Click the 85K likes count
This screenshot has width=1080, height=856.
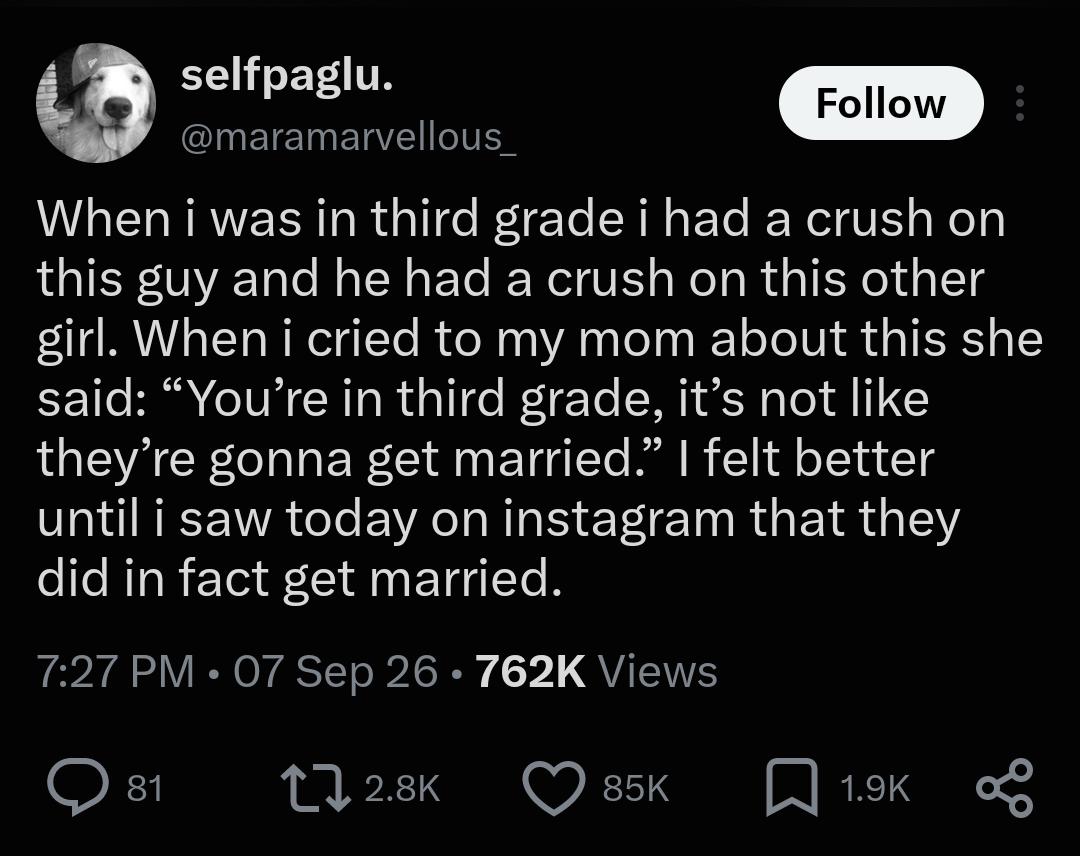(636, 788)
